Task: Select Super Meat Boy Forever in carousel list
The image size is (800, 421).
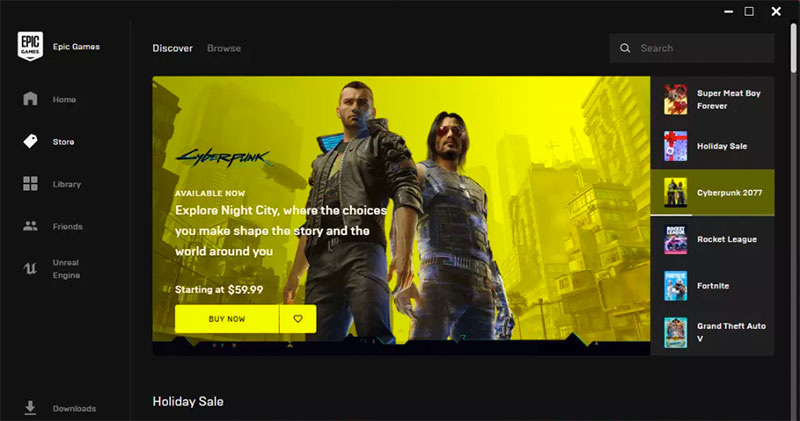Action: [713, 100]
